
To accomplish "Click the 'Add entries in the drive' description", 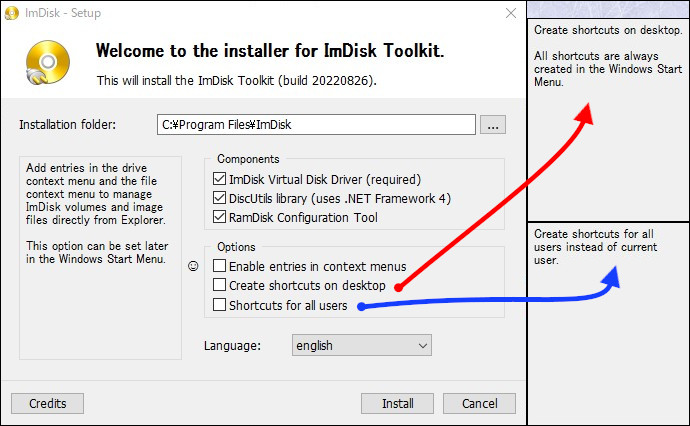I will (95, 194).
